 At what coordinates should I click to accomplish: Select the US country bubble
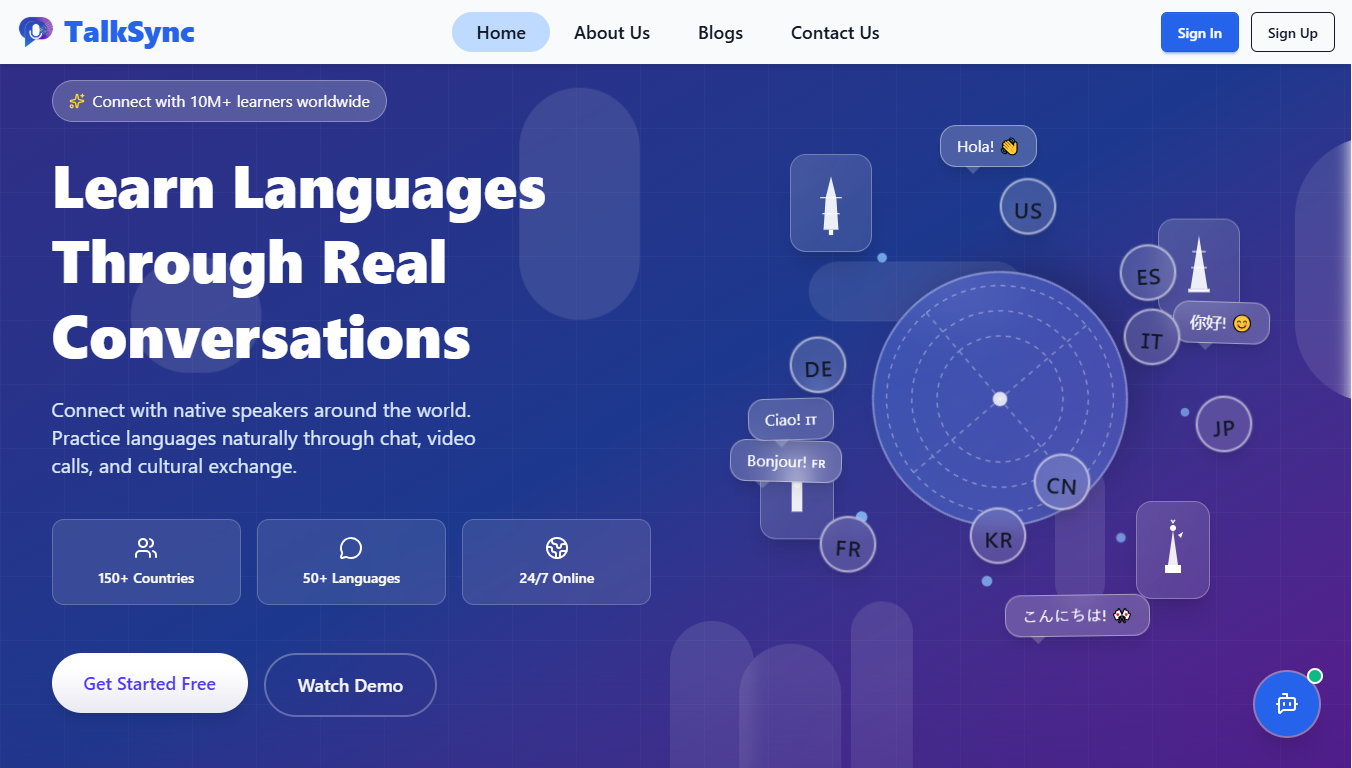click(1027, 207)
